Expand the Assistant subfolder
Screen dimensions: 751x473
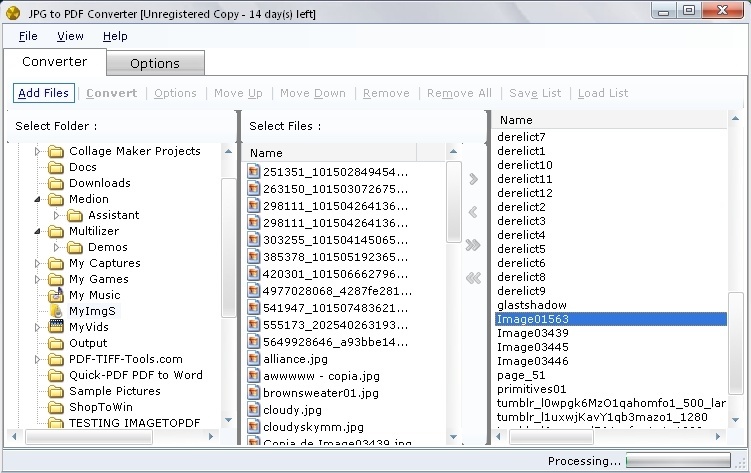coord(57,215)
